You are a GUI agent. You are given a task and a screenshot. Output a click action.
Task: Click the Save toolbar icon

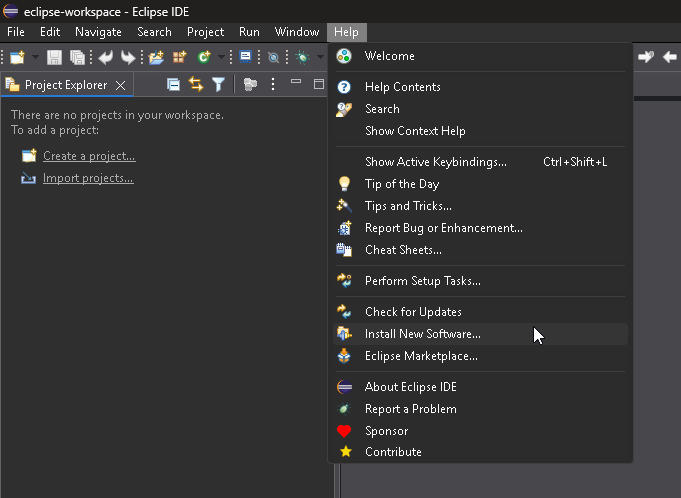[x=54, y=57]
